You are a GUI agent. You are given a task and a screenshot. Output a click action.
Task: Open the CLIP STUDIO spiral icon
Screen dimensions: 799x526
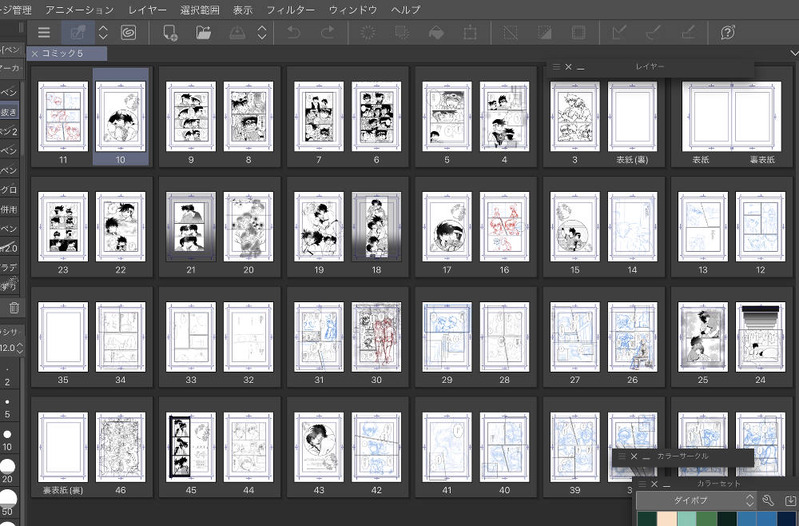coord(128,33)
